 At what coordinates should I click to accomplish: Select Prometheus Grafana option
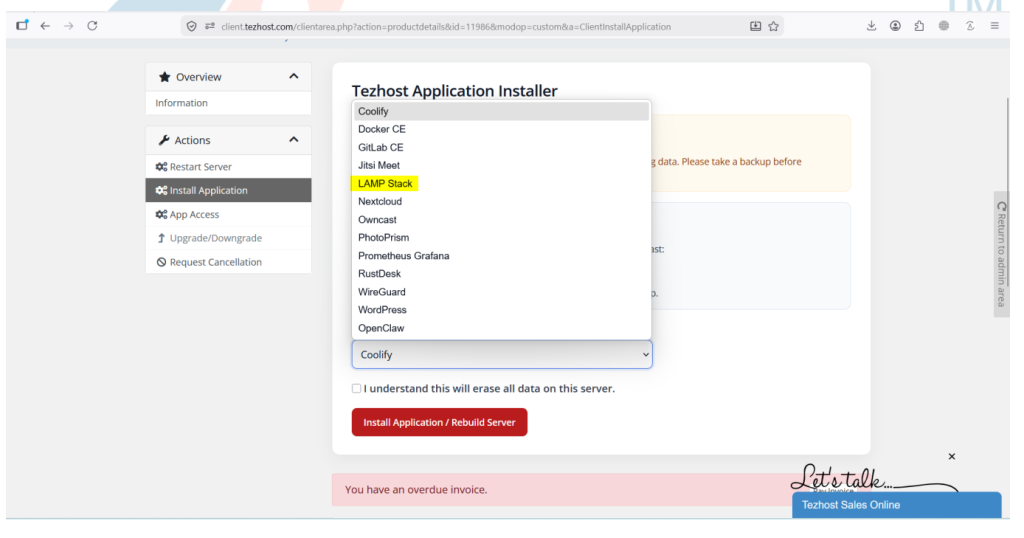502,256
